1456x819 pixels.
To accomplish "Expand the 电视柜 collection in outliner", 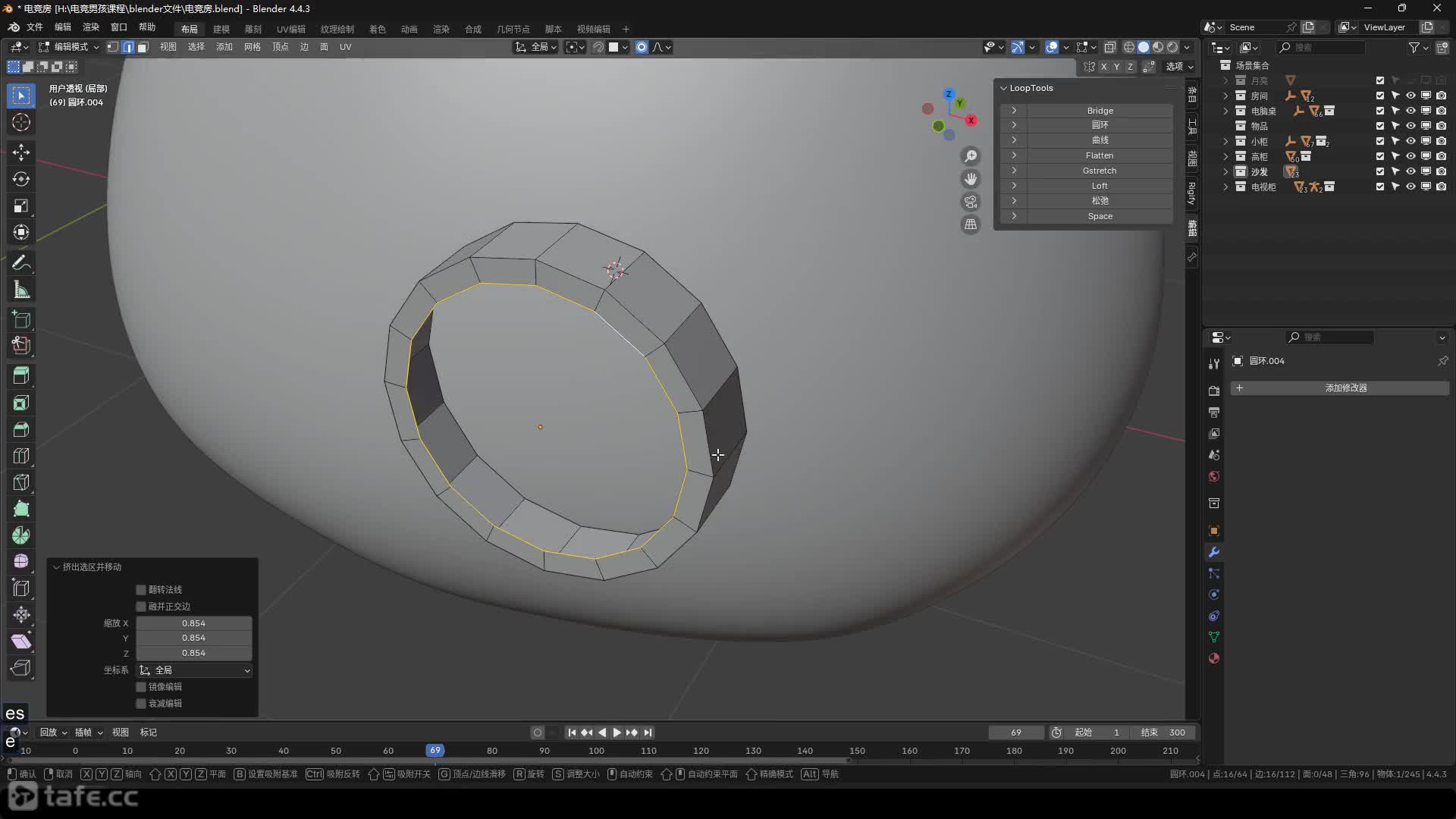I will [1225, 187].
